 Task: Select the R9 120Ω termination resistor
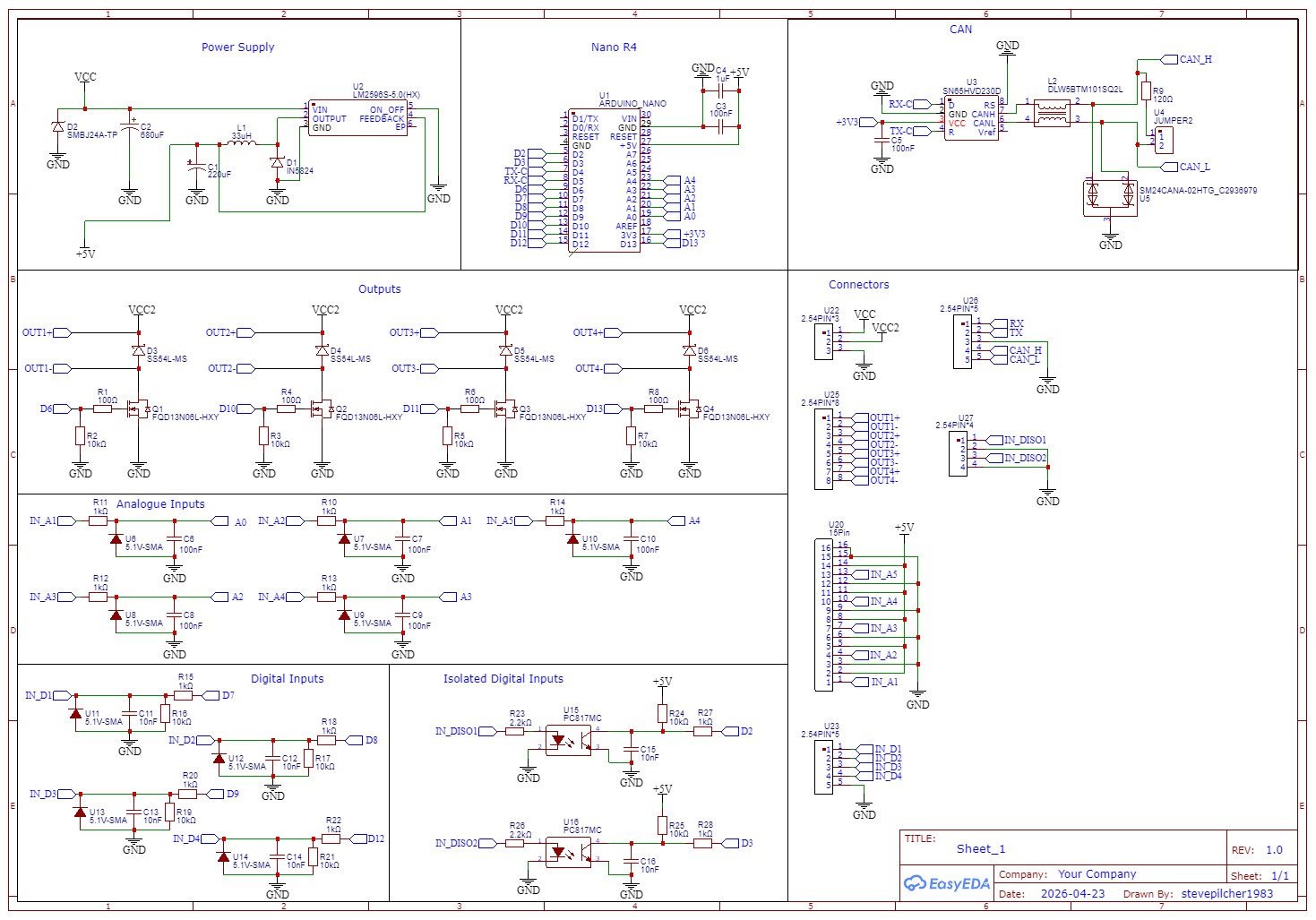[x=1146, y=90]
